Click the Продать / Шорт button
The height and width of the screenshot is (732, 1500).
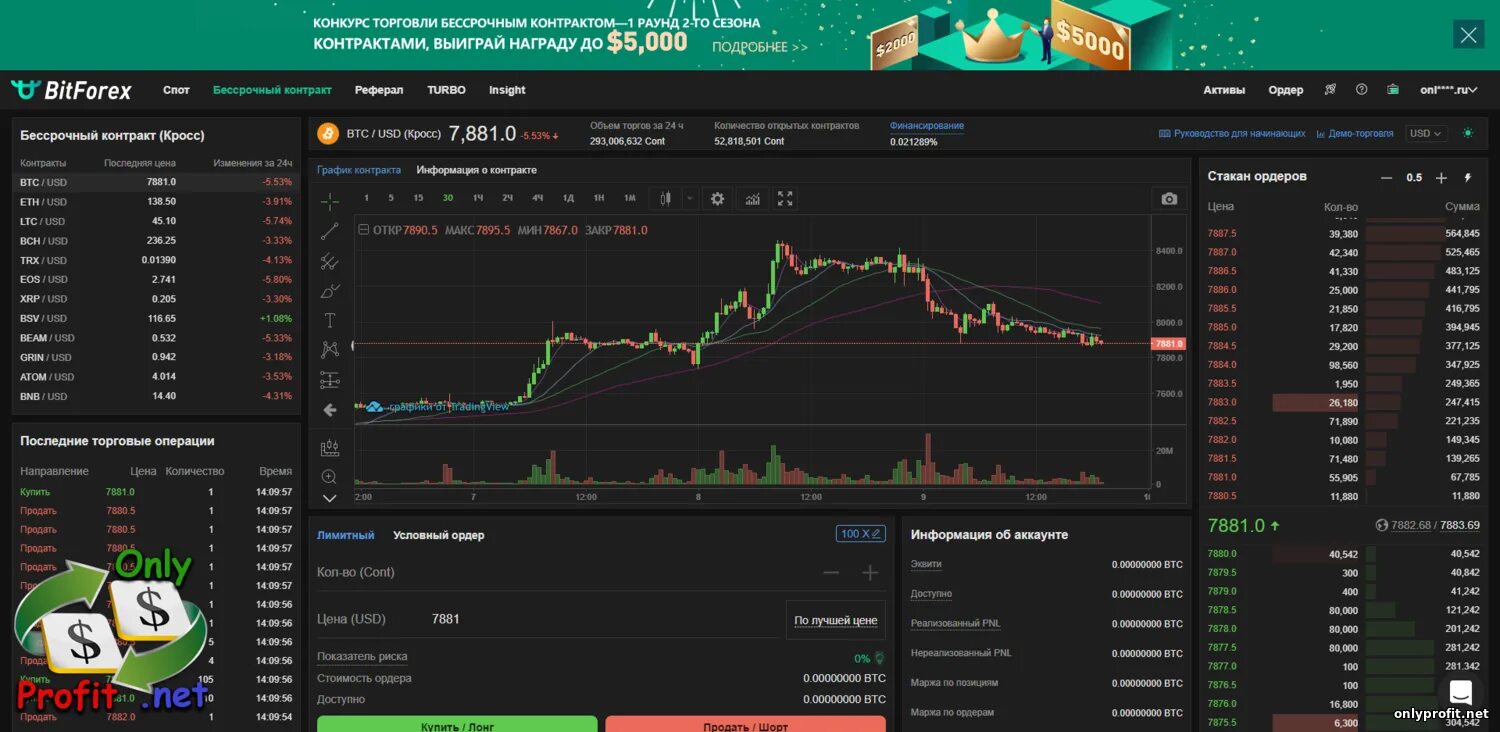pos(745,724)
